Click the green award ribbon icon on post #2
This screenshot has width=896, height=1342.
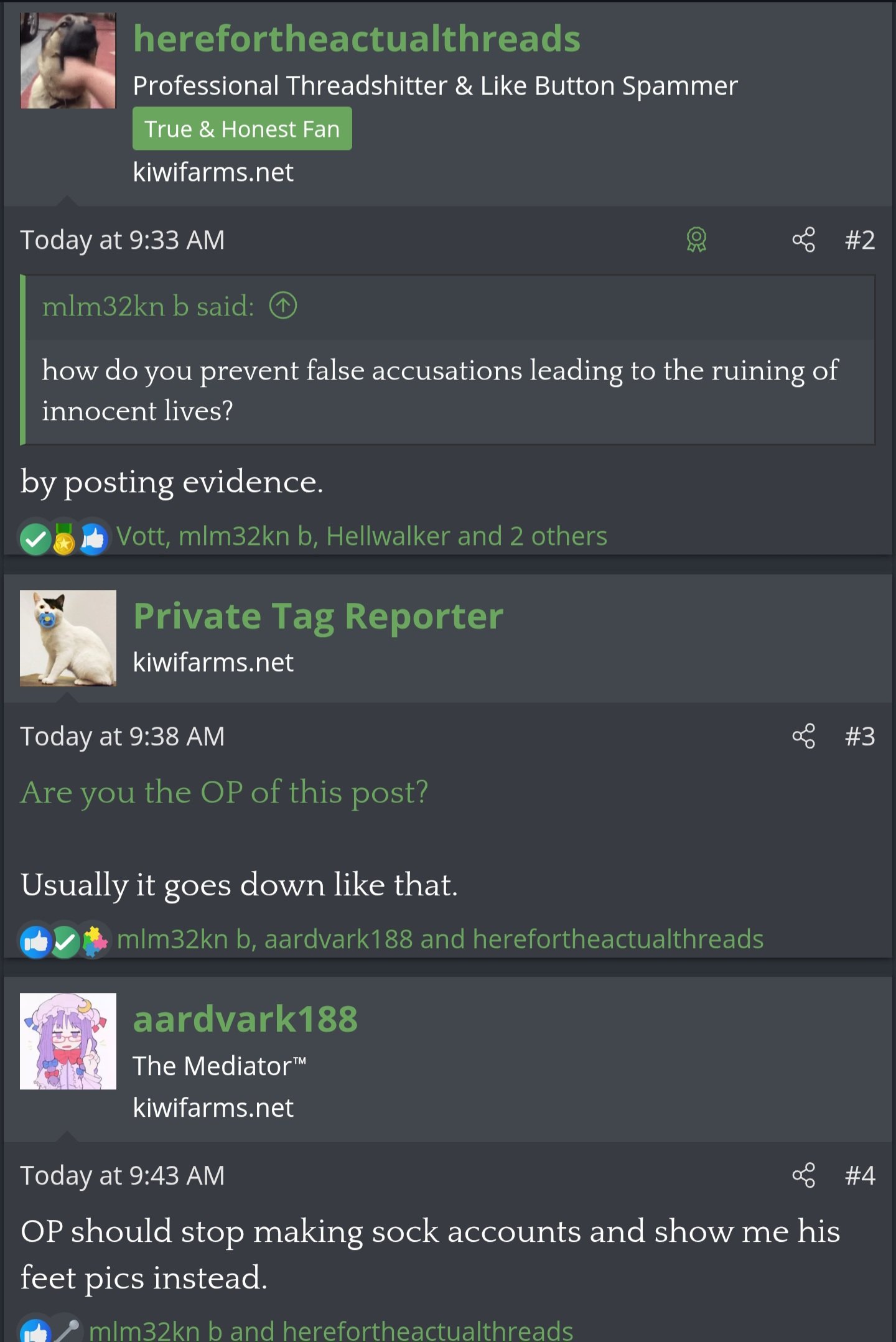click(x=696, y=240)
